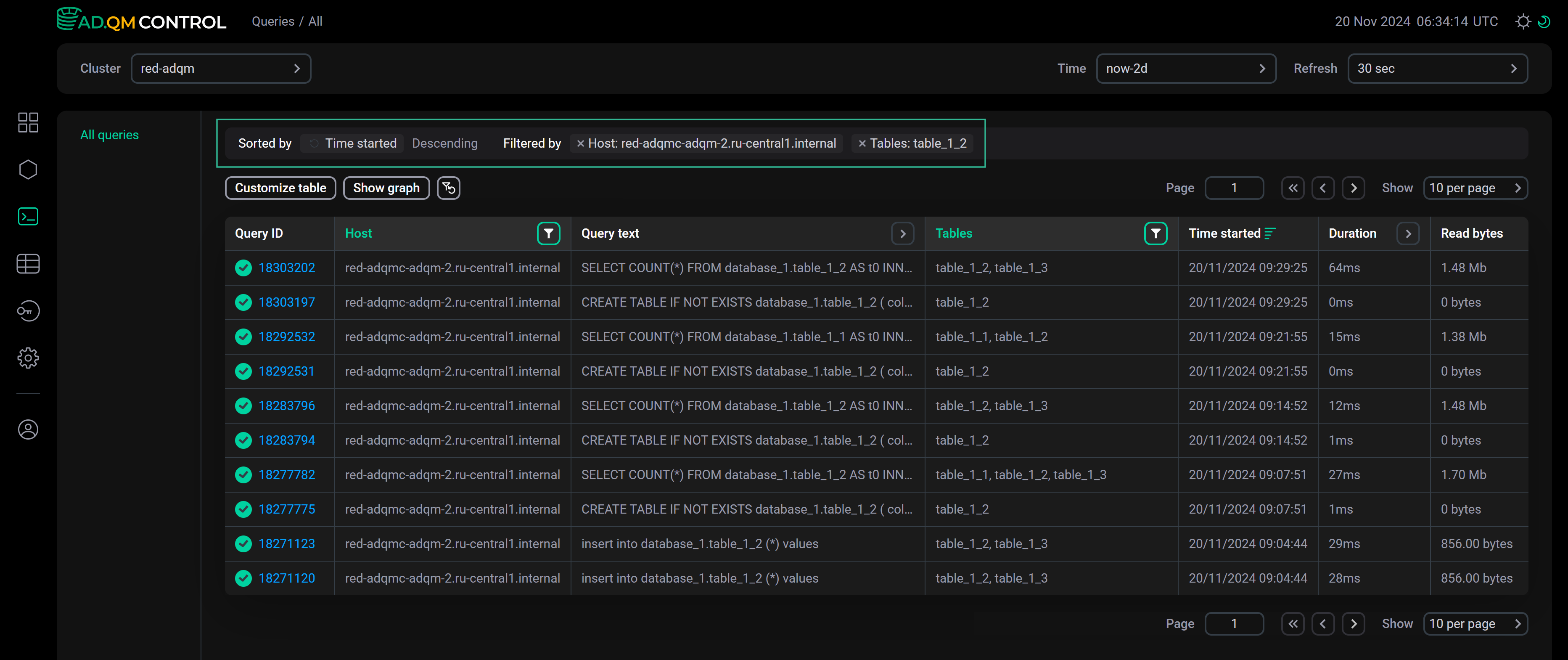Image resolution: width=1568 pixels, height=660 pixels.
Task: Click the Page number input field
Action: click(1235, 188)
